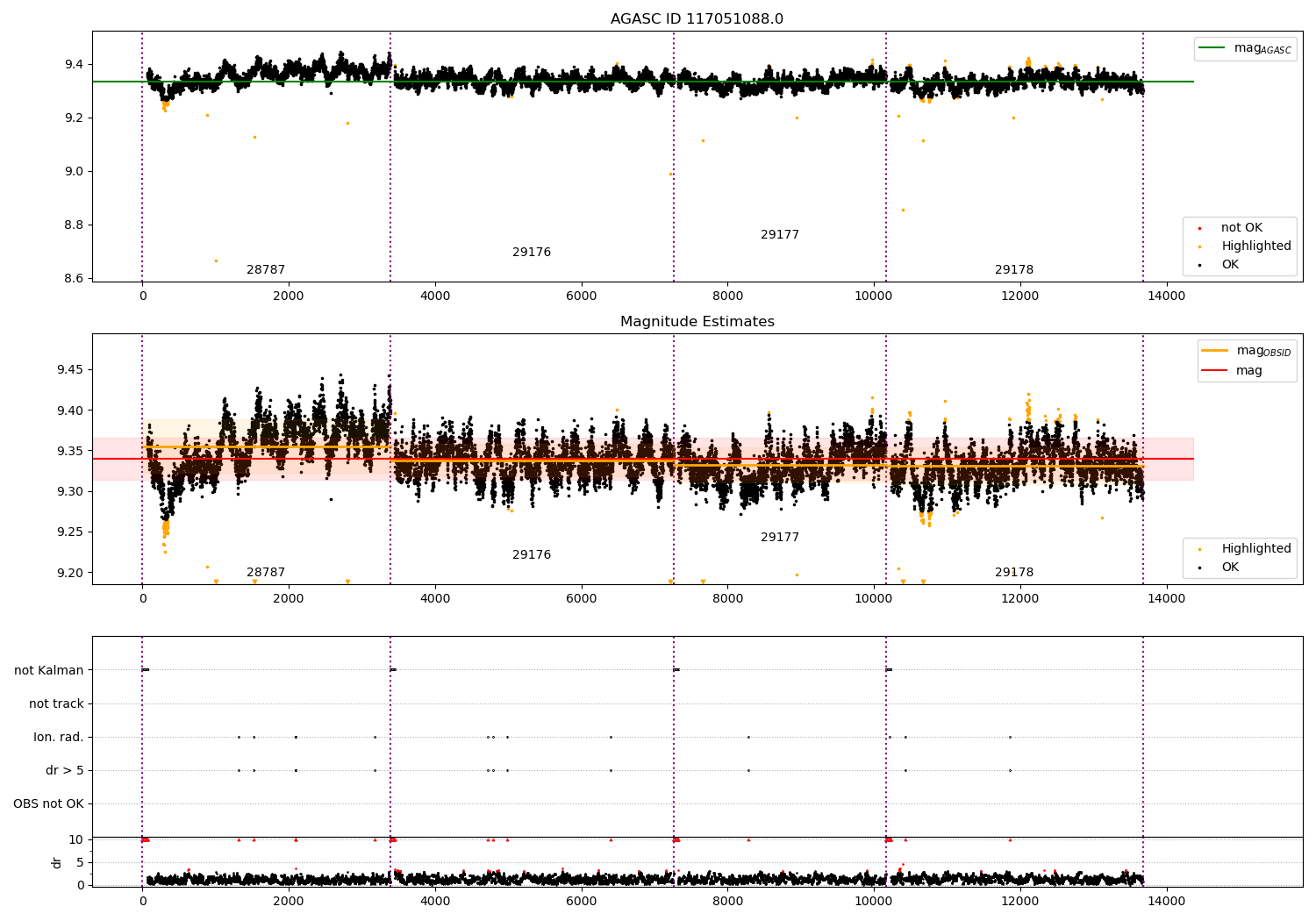Select obsid label 29178 in the top plot
The image size is (1316, 921).
click(x=1014, y=270)
